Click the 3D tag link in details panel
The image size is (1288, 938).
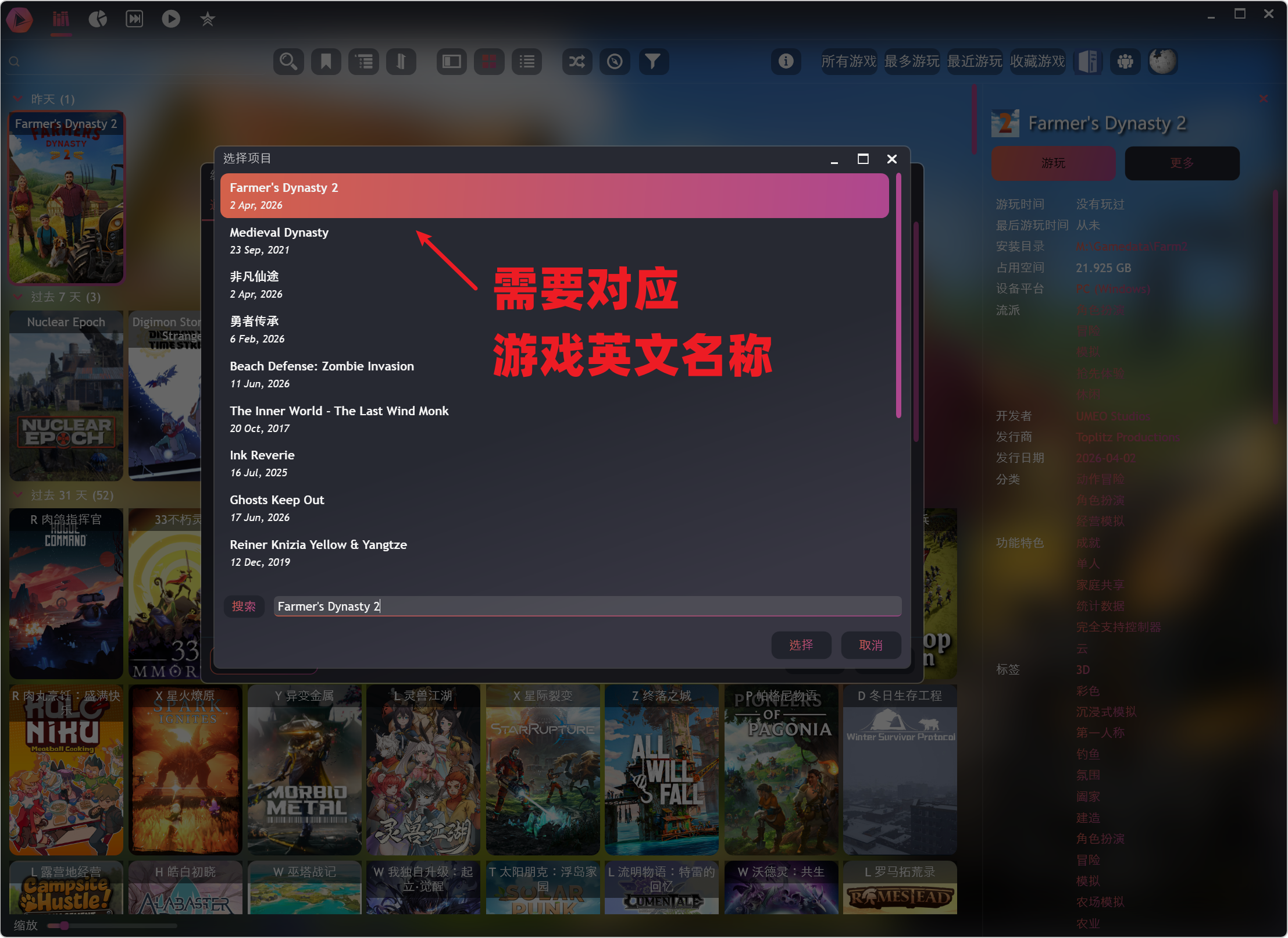pyautogui.click(x=1083, y=670)
